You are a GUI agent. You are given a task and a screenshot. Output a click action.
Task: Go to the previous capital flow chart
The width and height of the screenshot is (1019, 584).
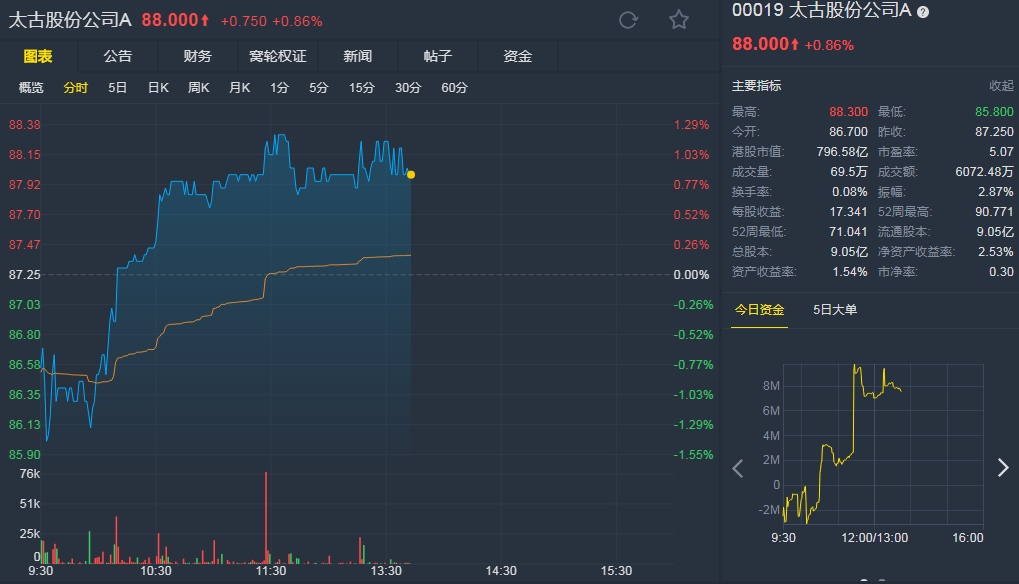(738, 468)
